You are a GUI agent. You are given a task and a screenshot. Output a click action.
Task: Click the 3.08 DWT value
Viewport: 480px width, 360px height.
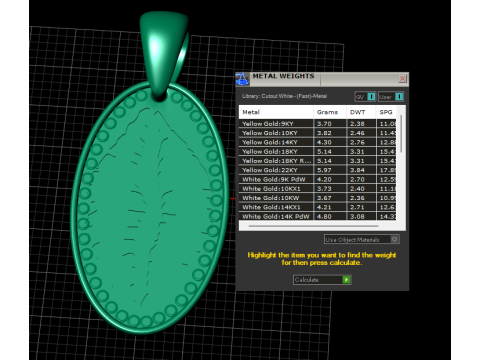point(357,216)
